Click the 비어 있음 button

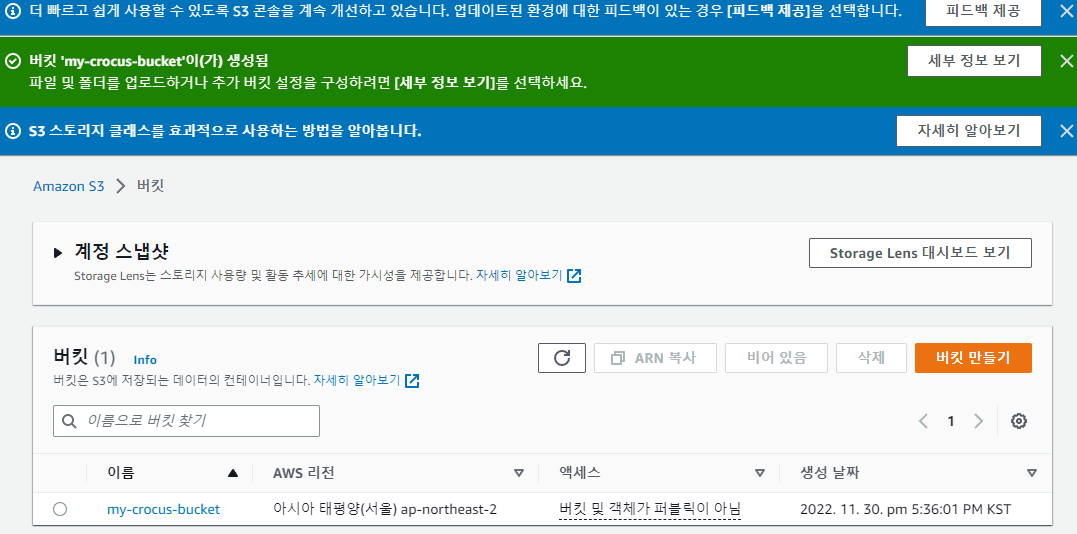click(x=776, y=358)
